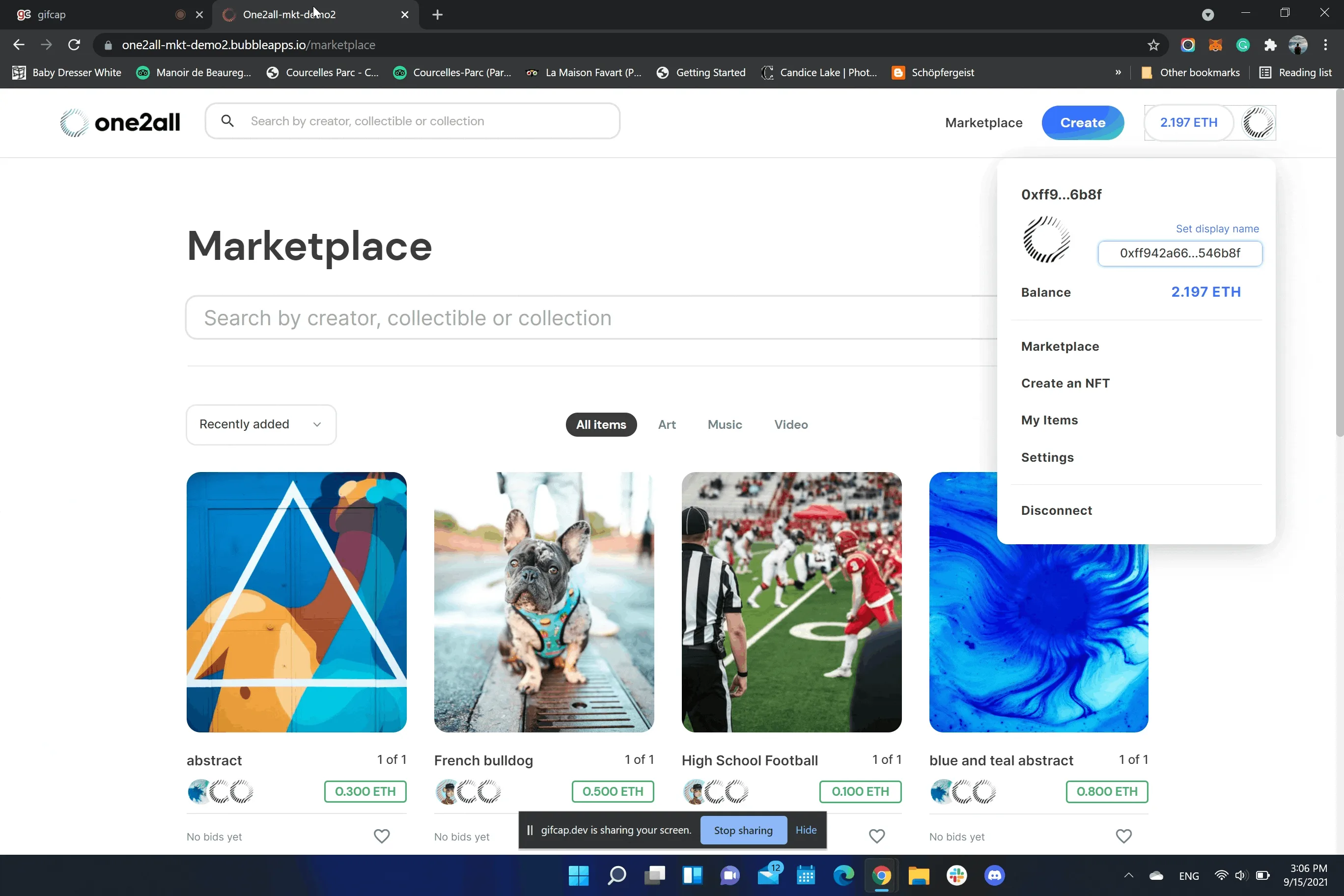Open Slack from the taskbar
Viewport: 1344px width, 896px height.
point(956,875)
